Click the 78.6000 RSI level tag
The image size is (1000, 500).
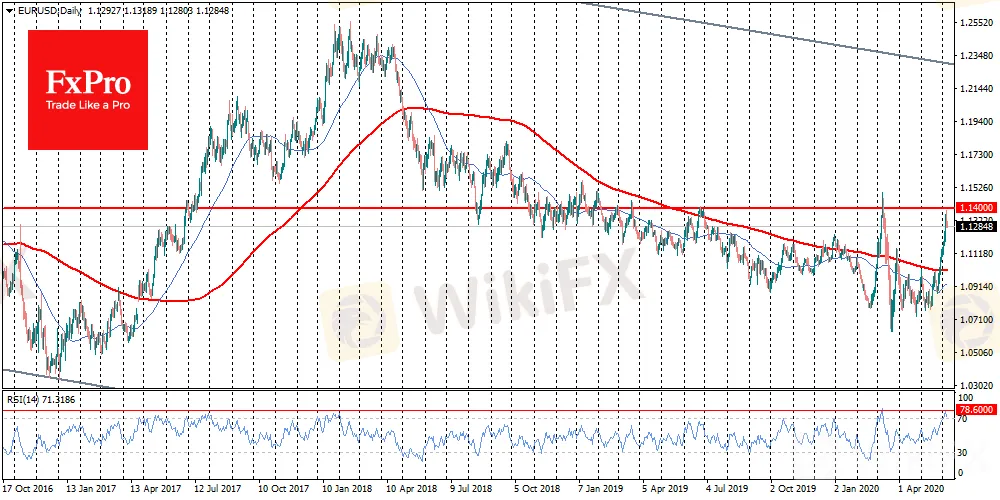point(978,411)
